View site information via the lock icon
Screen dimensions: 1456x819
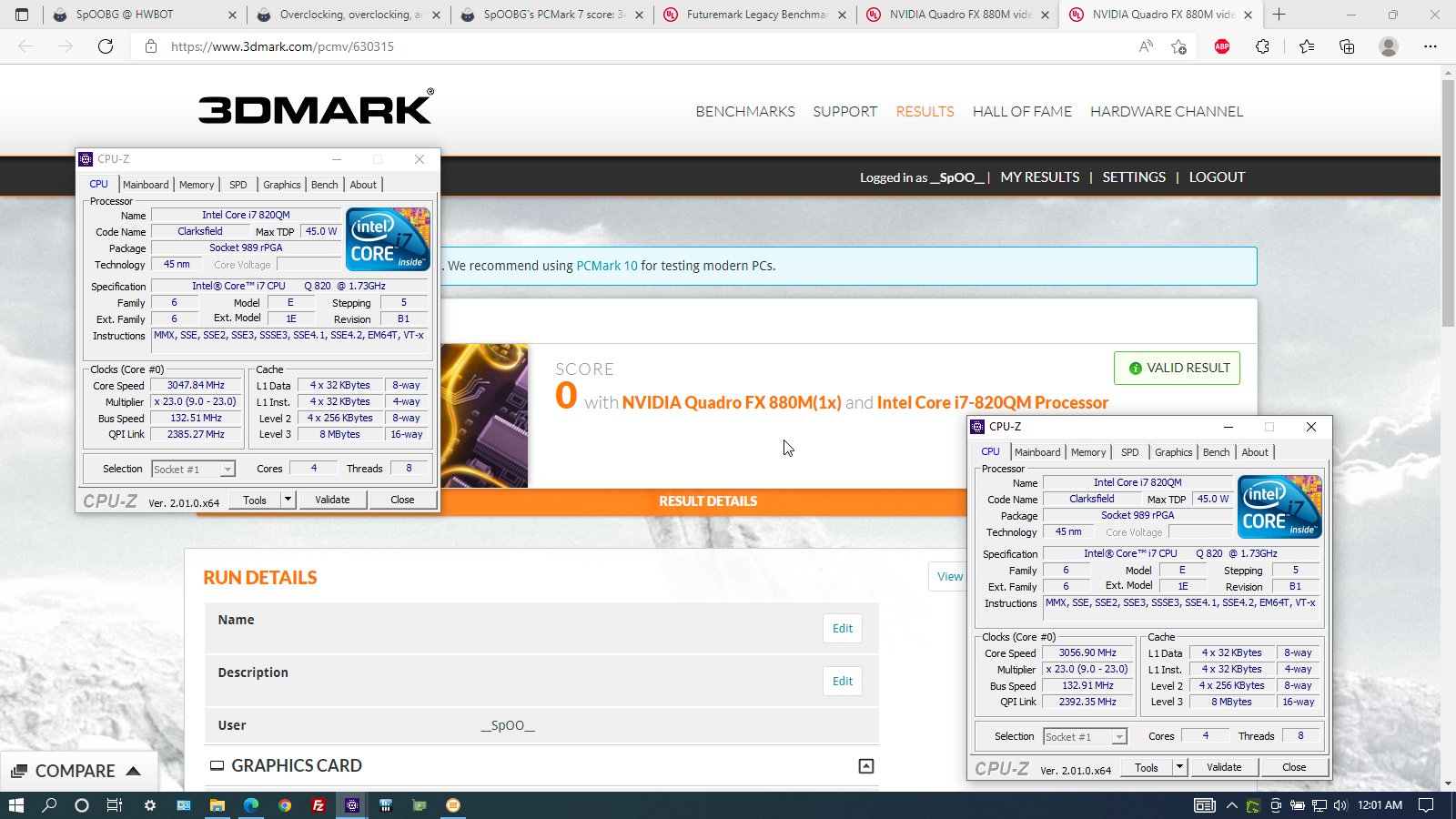151,46
